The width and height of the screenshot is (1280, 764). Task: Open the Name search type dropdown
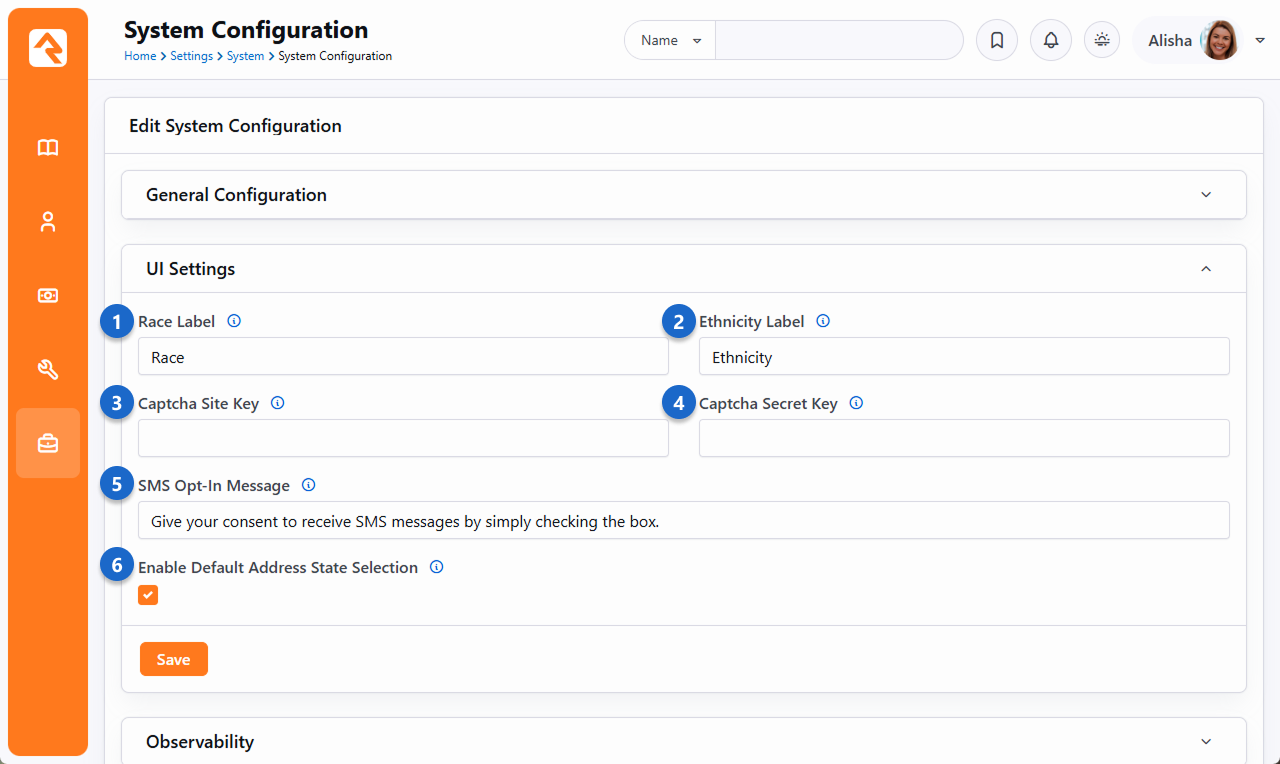[x=670, y=41]
